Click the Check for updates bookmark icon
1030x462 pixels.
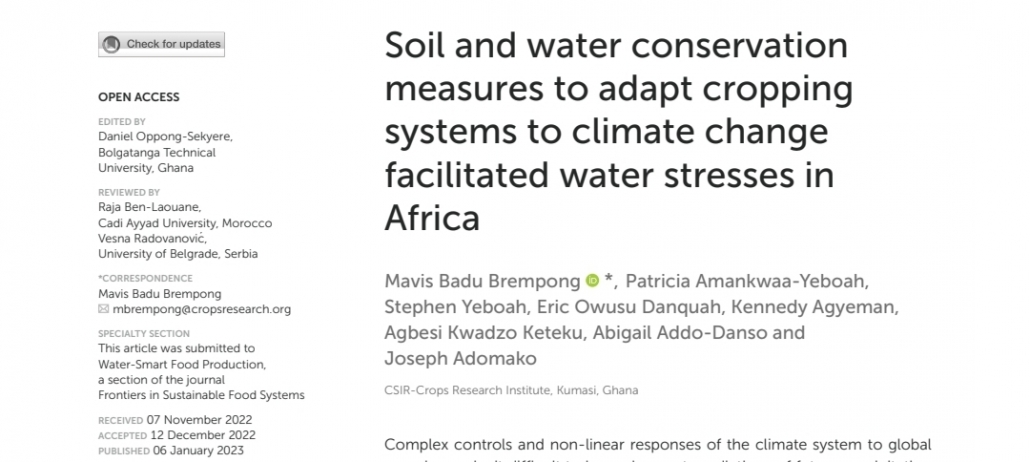tap(111, 44)
